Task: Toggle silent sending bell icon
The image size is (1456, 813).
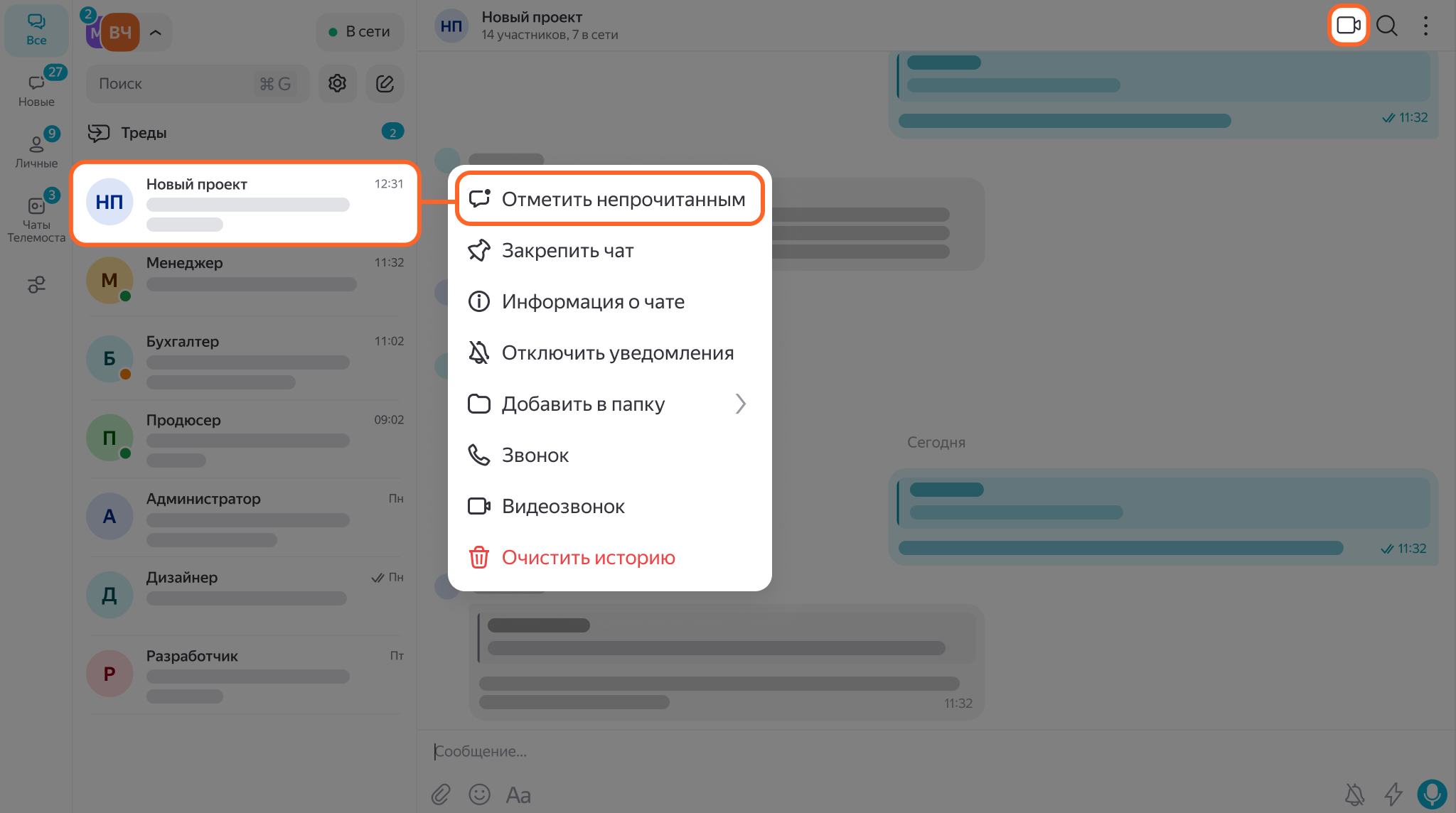Action: 1355,794
